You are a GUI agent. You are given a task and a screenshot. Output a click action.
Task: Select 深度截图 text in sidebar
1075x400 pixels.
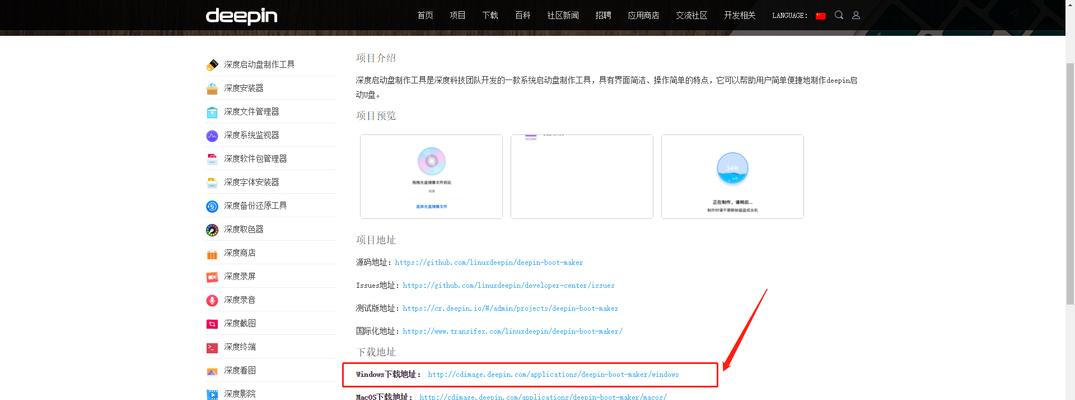click(239, 323)
